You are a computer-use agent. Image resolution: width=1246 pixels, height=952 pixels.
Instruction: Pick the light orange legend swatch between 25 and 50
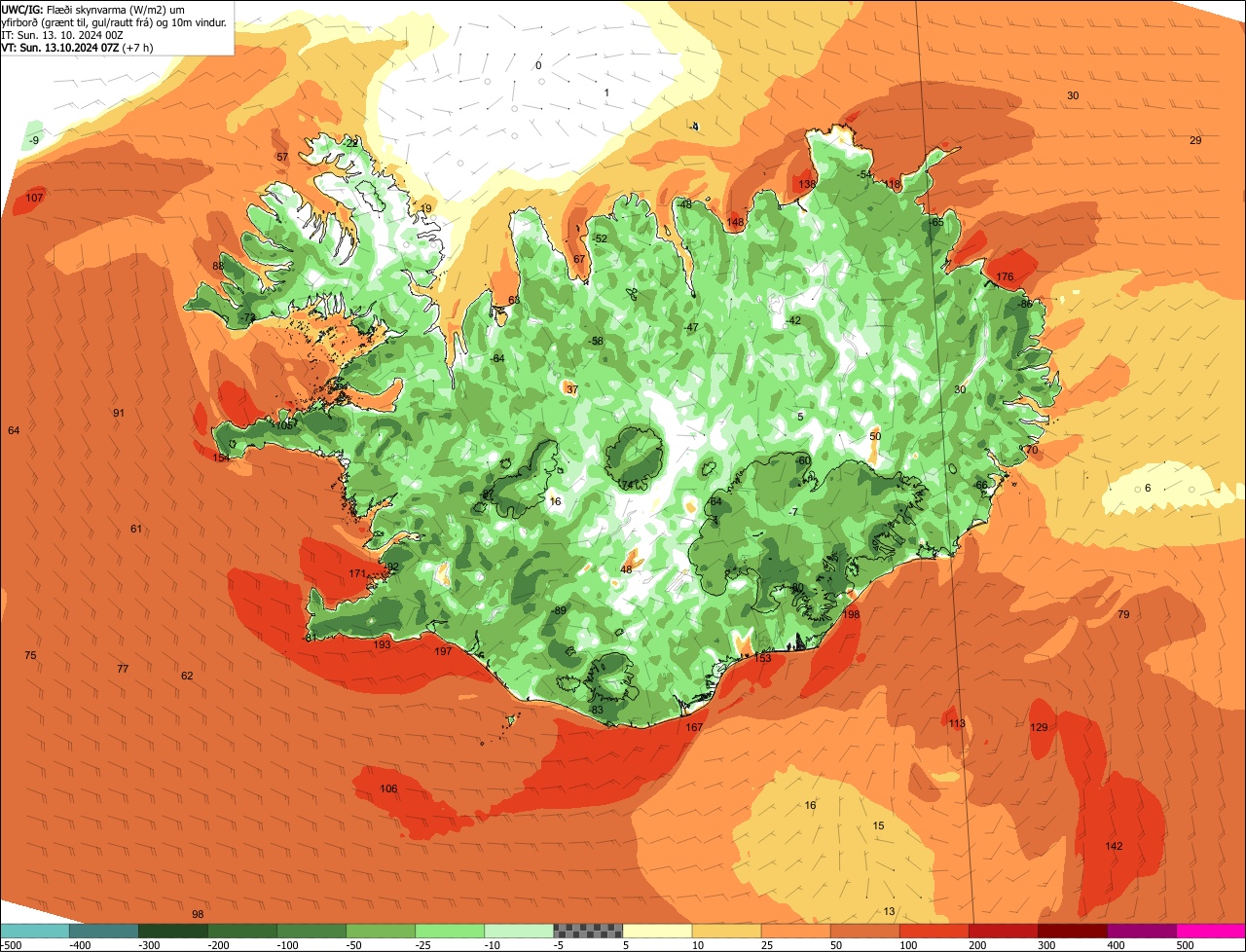[795, 931]
